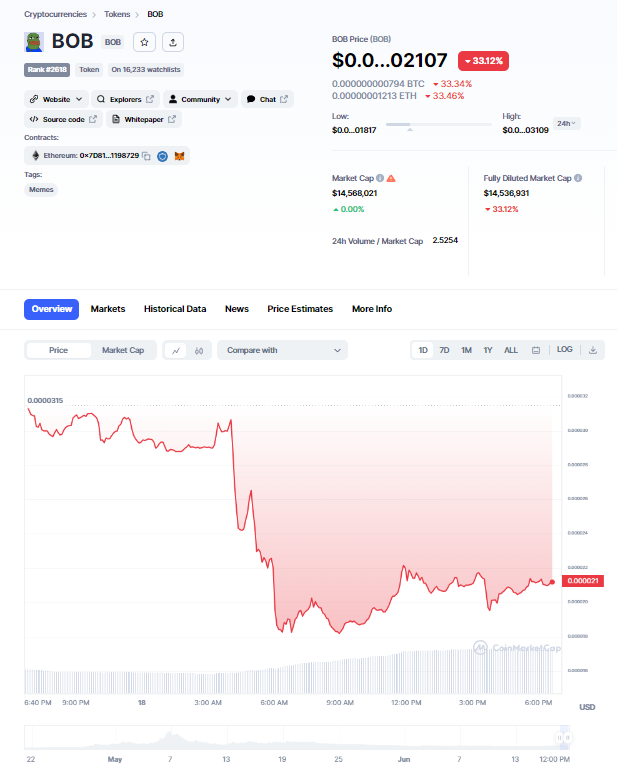
Task: Open the Compare with dropdown
Action: click(282, 350)
